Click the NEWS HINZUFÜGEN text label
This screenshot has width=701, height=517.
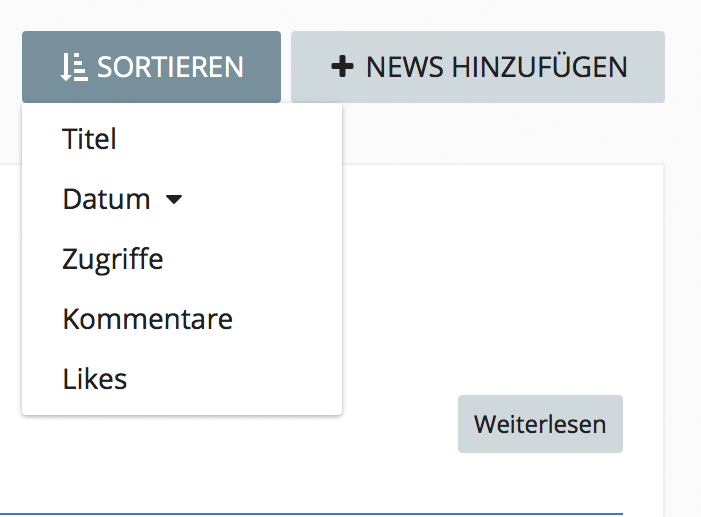[496, 67]
